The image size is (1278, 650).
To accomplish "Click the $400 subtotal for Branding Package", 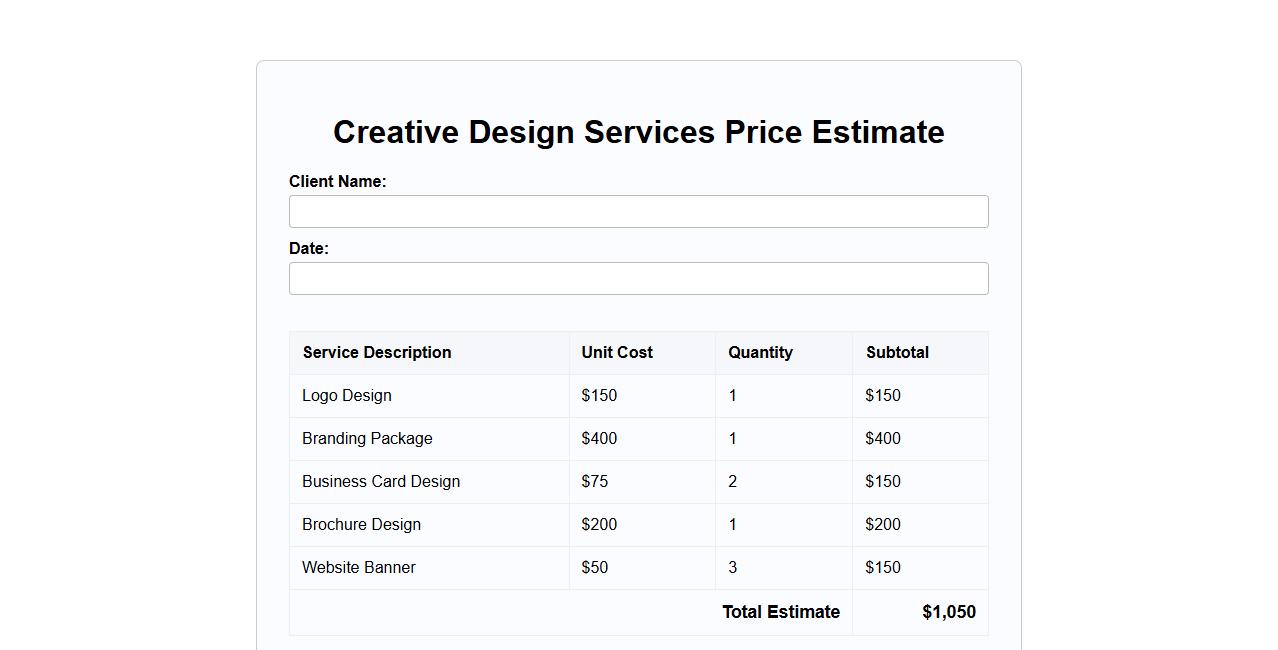I will point(883,439).
